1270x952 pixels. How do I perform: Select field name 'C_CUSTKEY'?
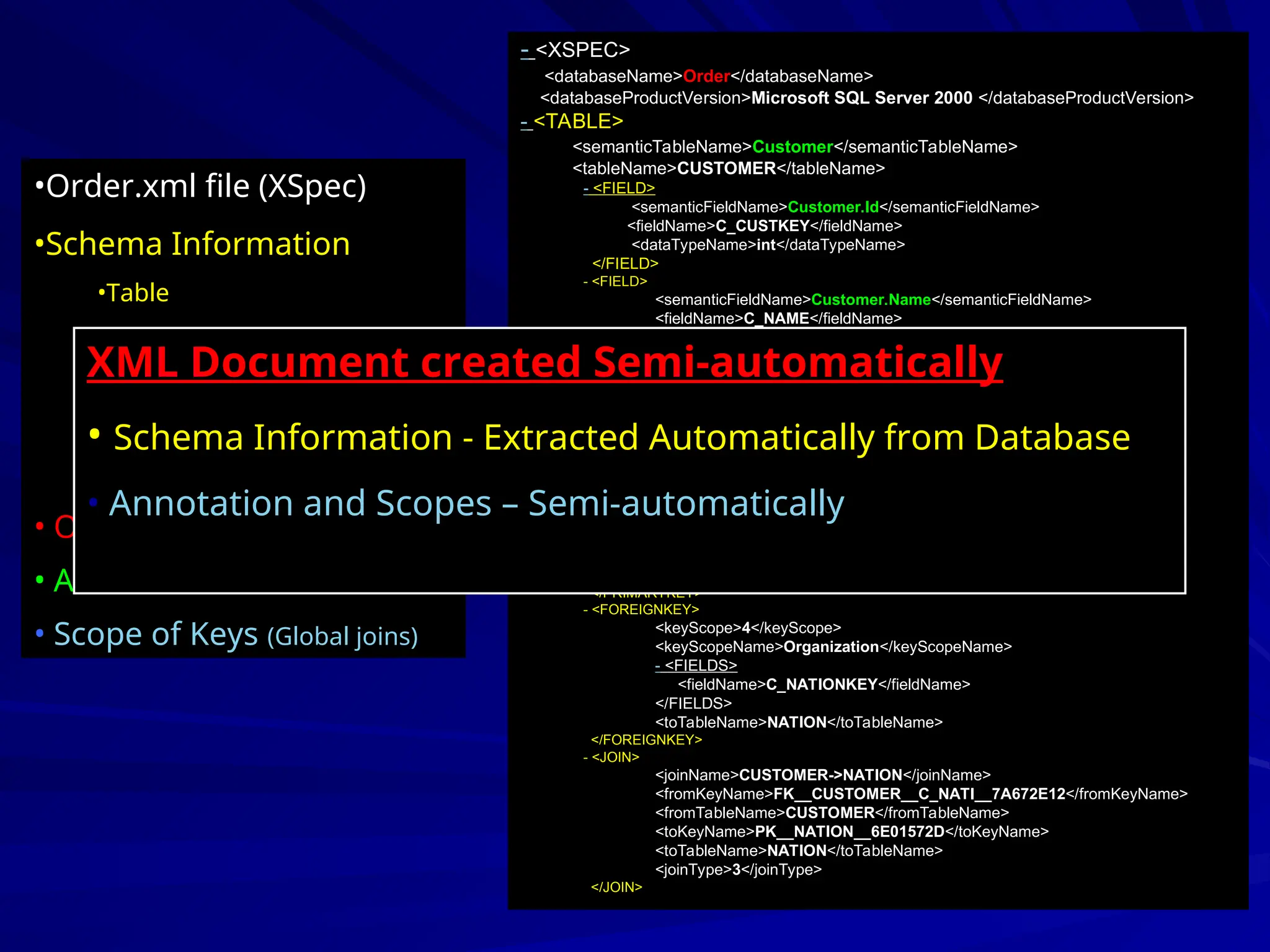(762, 226)
